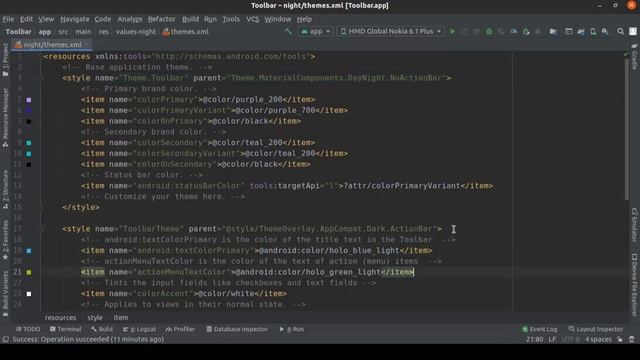This screenshot has height=360, width=640.
Task: Click the values-night breadcrumb in navigation bar
Action: (x=136, y=31)
